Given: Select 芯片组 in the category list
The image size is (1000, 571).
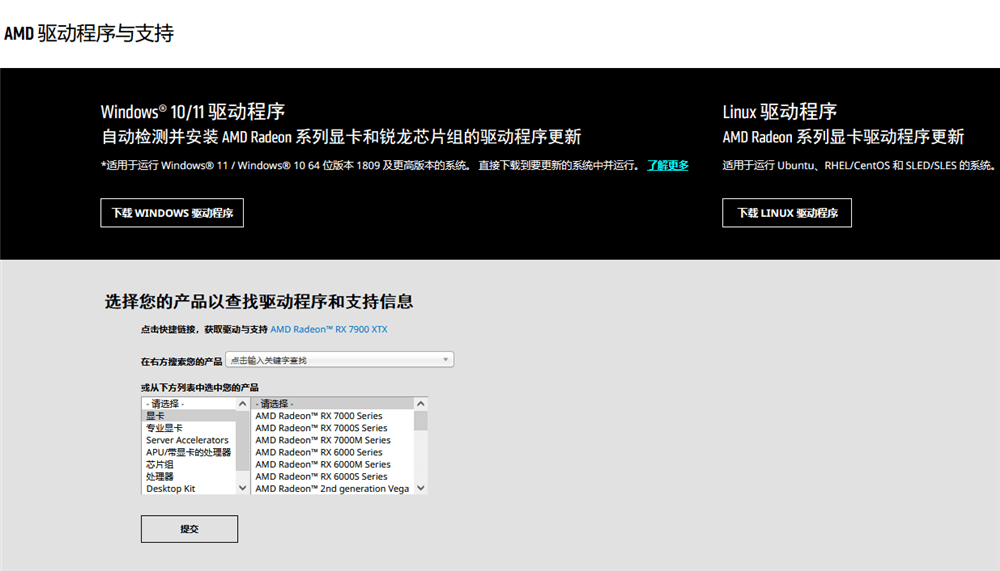Looking at the screenshot, I should click(160, 464).
